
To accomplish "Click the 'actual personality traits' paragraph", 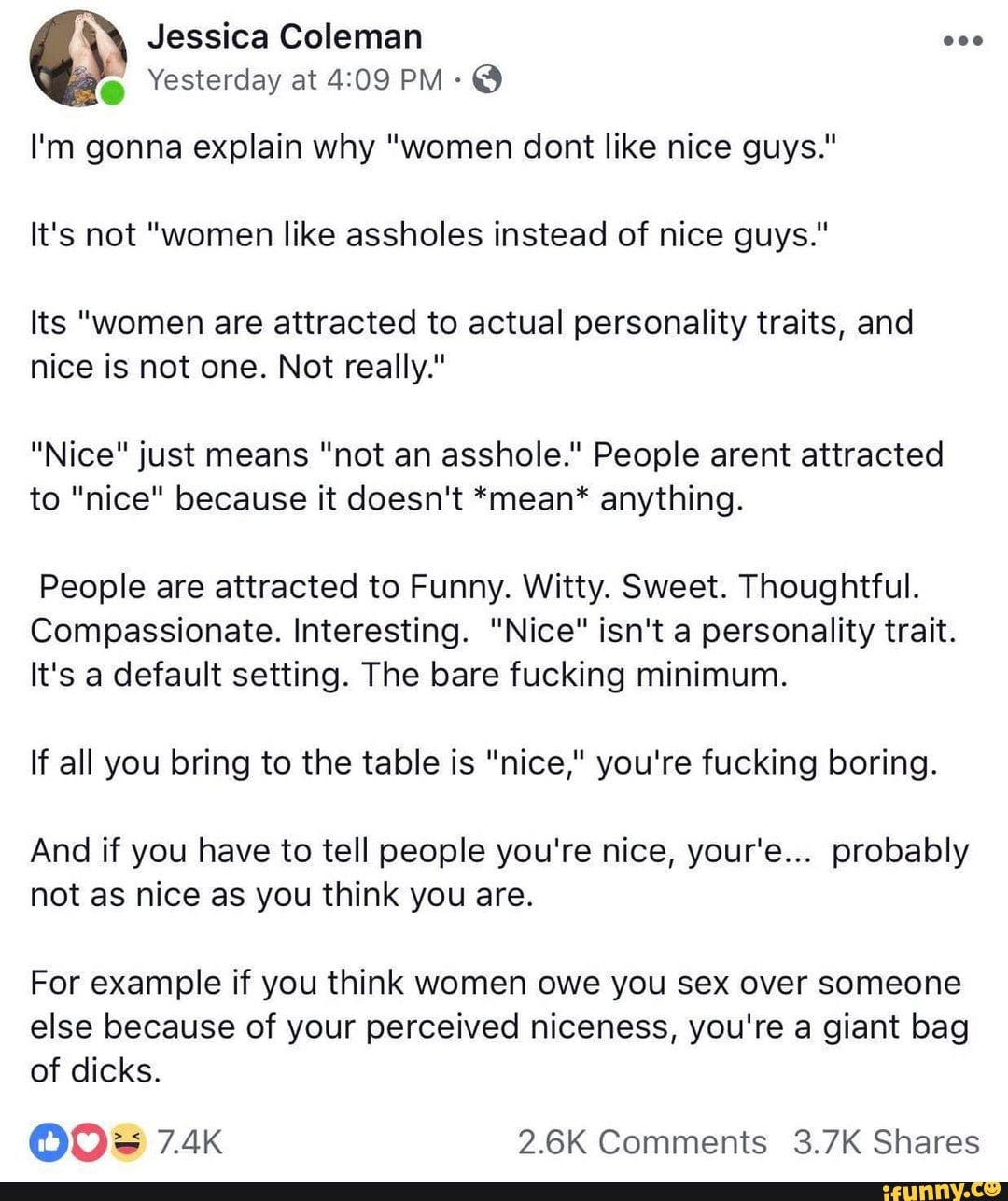I will [x=471, y=344].
